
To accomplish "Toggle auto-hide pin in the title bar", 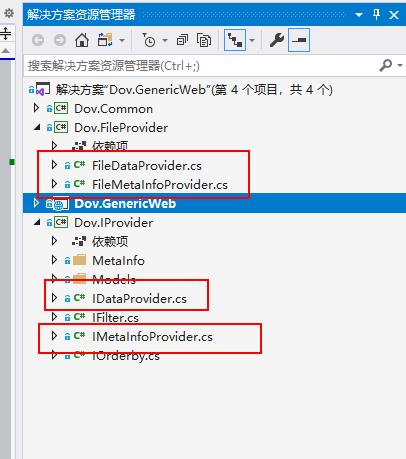I will point(376,15).
